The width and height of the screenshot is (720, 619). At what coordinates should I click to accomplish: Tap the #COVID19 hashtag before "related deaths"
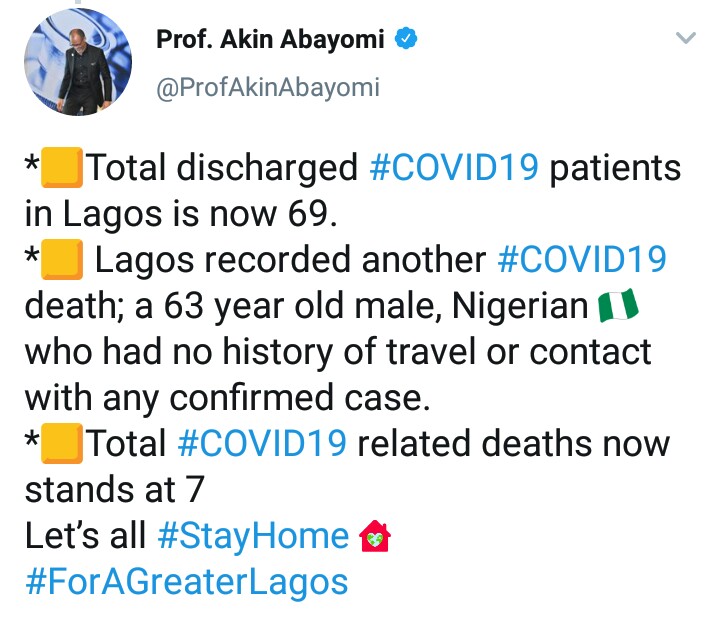(263, 444)
